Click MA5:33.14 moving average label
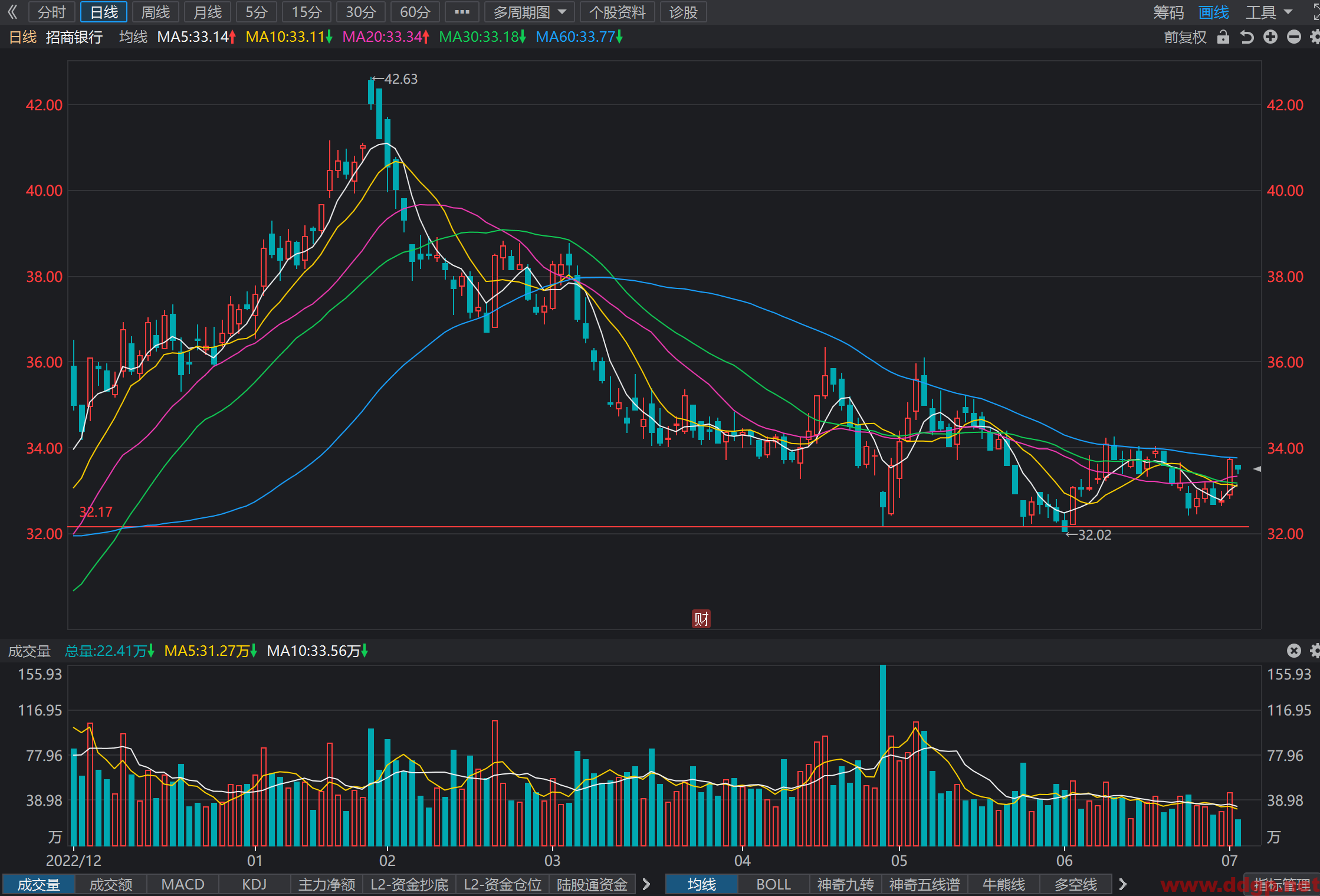 (x=196, y=37)
